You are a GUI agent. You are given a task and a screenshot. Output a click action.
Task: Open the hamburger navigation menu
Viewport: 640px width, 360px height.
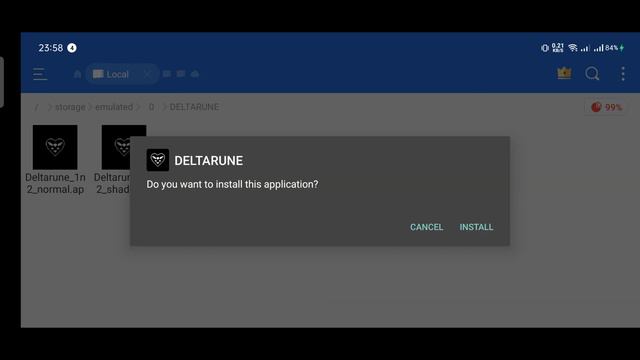coord(40,74)
